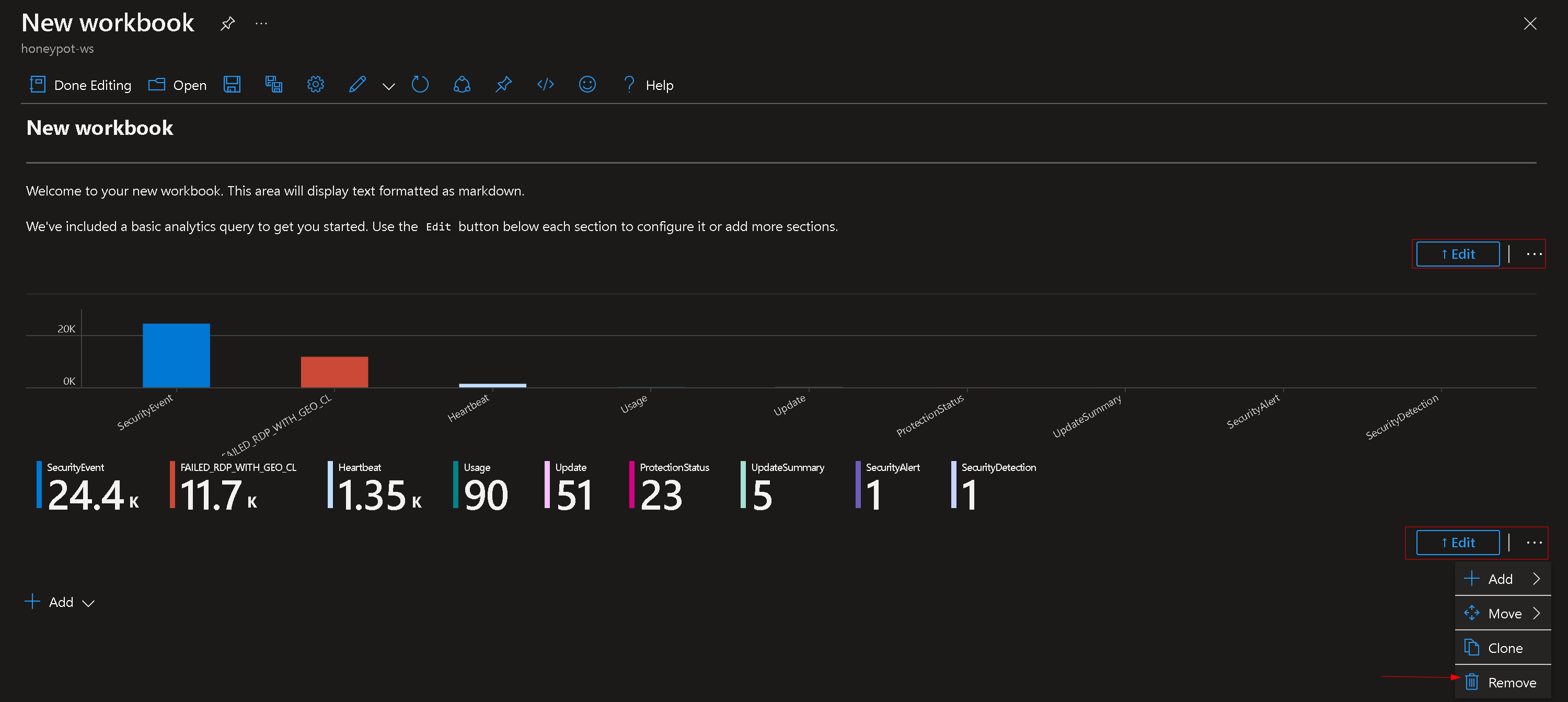
Task: Expand the Move submenu in context menu
Action: pos(1502,614)
